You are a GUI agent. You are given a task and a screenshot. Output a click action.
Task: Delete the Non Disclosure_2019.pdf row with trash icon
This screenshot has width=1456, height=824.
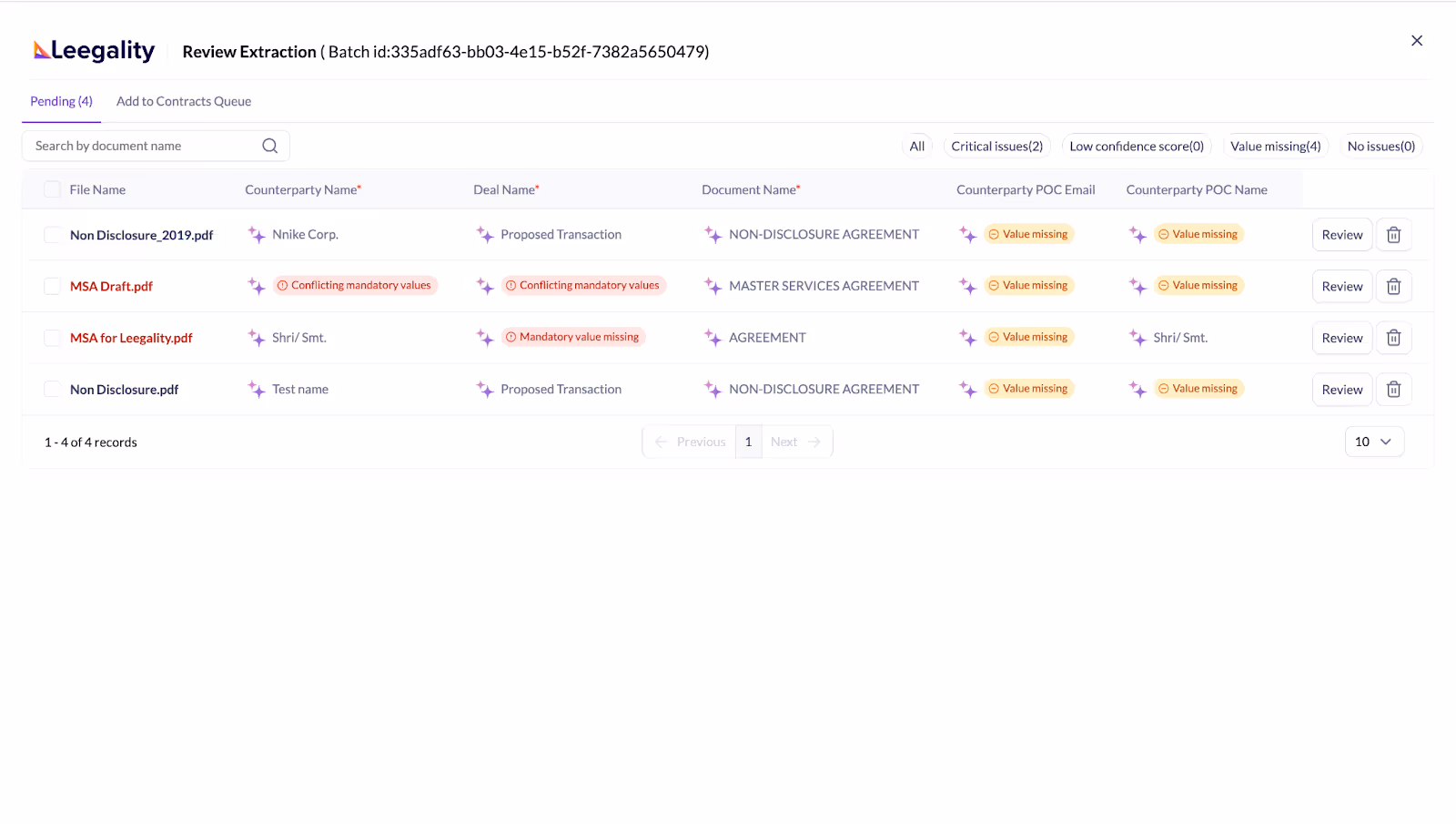(x=1393, y=235)
